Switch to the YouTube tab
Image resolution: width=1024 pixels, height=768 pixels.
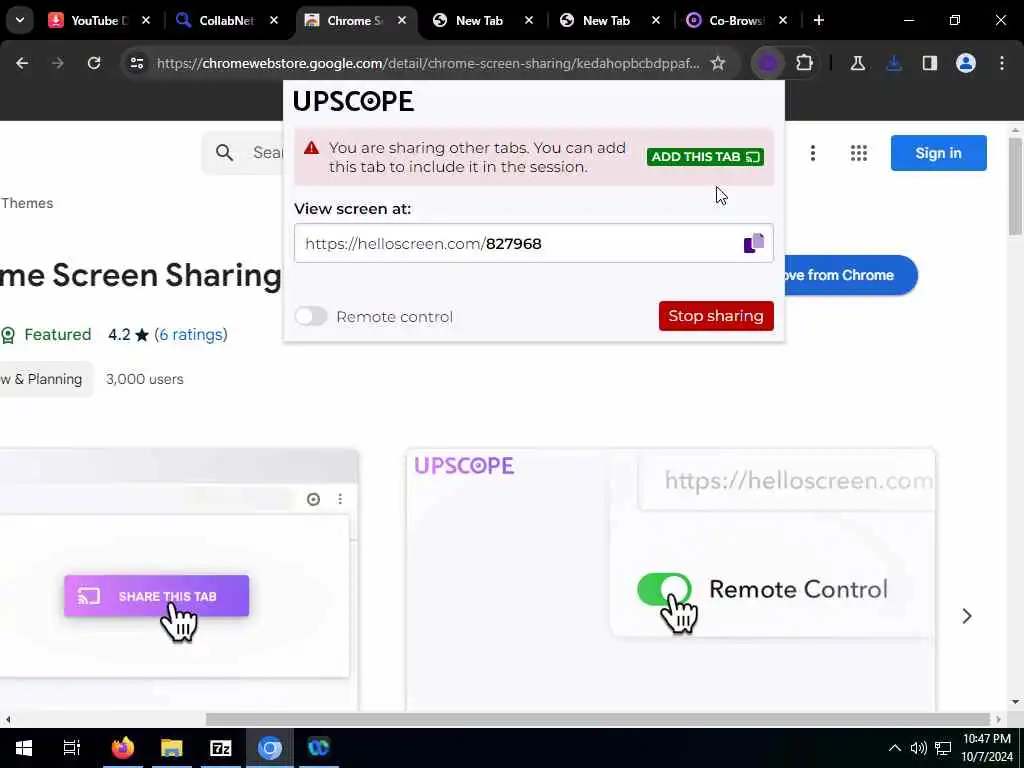[x=89, y=20]
